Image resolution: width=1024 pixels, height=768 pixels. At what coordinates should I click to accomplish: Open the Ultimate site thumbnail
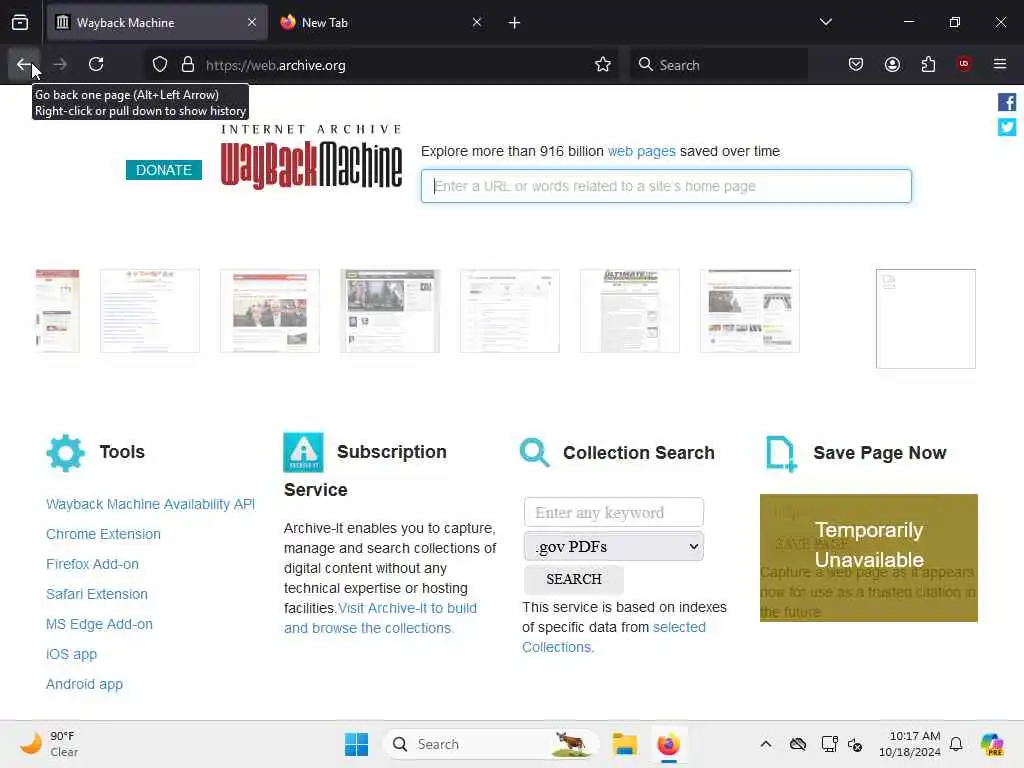pyautogui.click(x=630, y=311)
